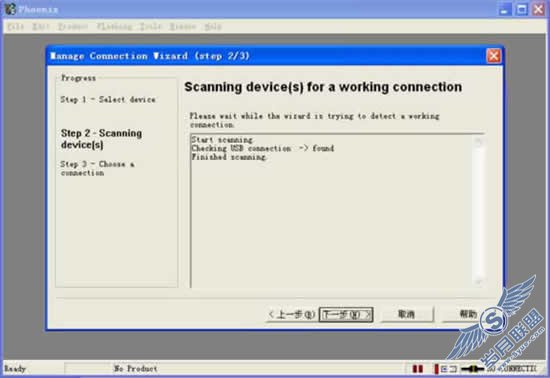The image size is (550, 378).
Task: Open the Window menu
Action: pos(183,27)
